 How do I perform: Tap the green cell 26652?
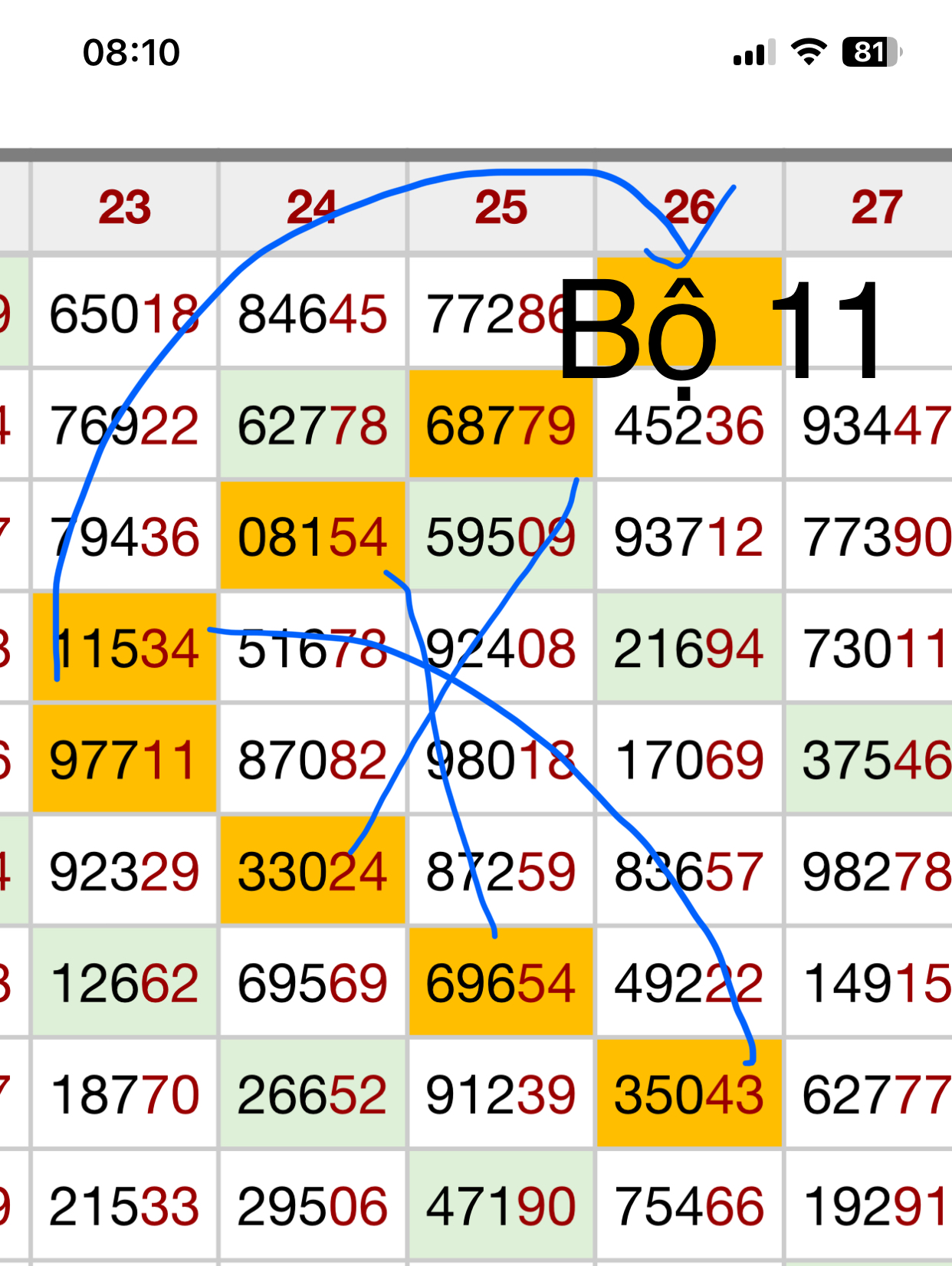click(x=312, y=1094)
